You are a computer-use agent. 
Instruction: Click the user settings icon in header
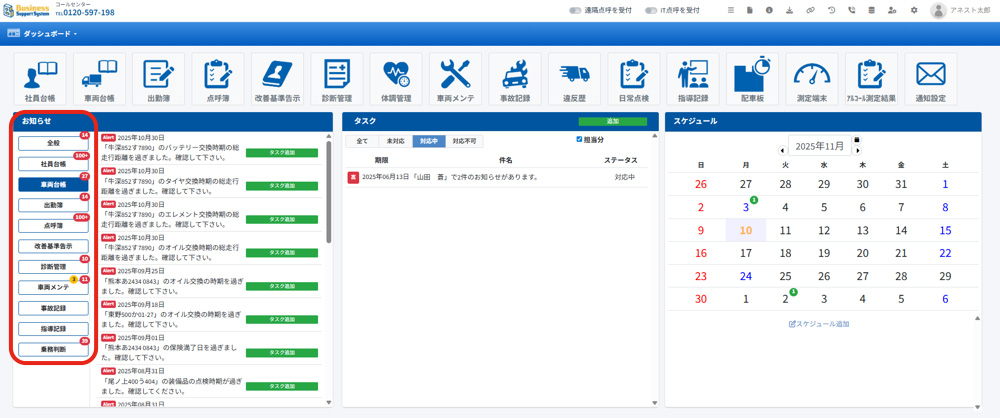892,10
